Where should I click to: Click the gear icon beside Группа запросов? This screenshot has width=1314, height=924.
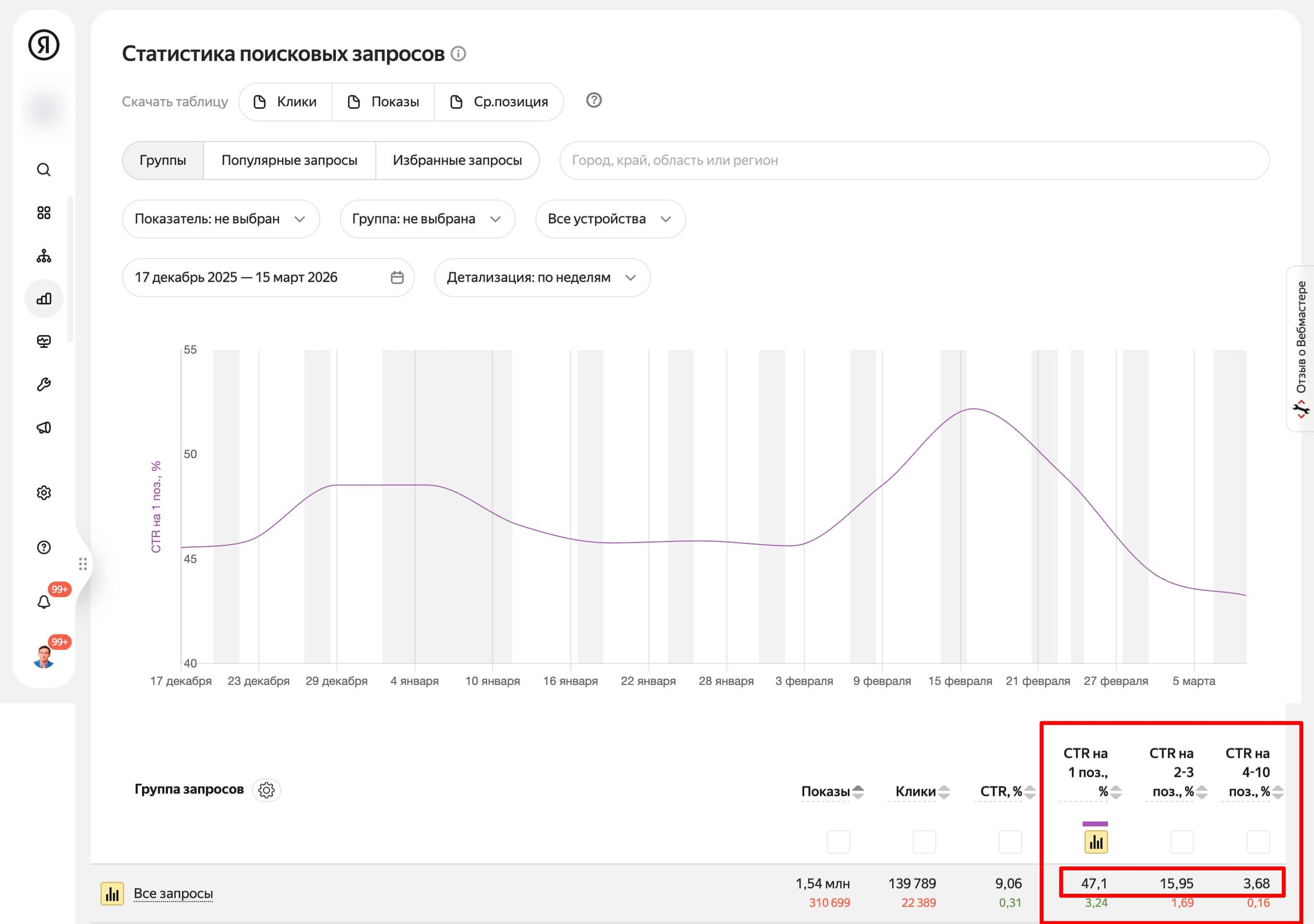coord(266,790)
